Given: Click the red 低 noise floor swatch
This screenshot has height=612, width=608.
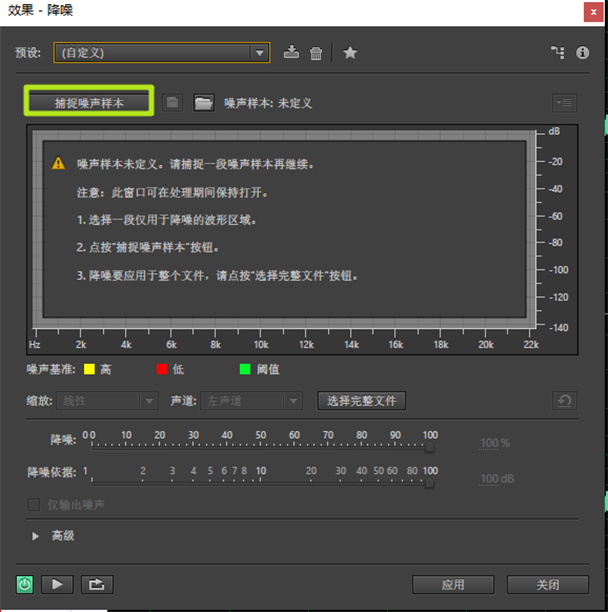Looking at the screenshot, I should tap(162, 369).
